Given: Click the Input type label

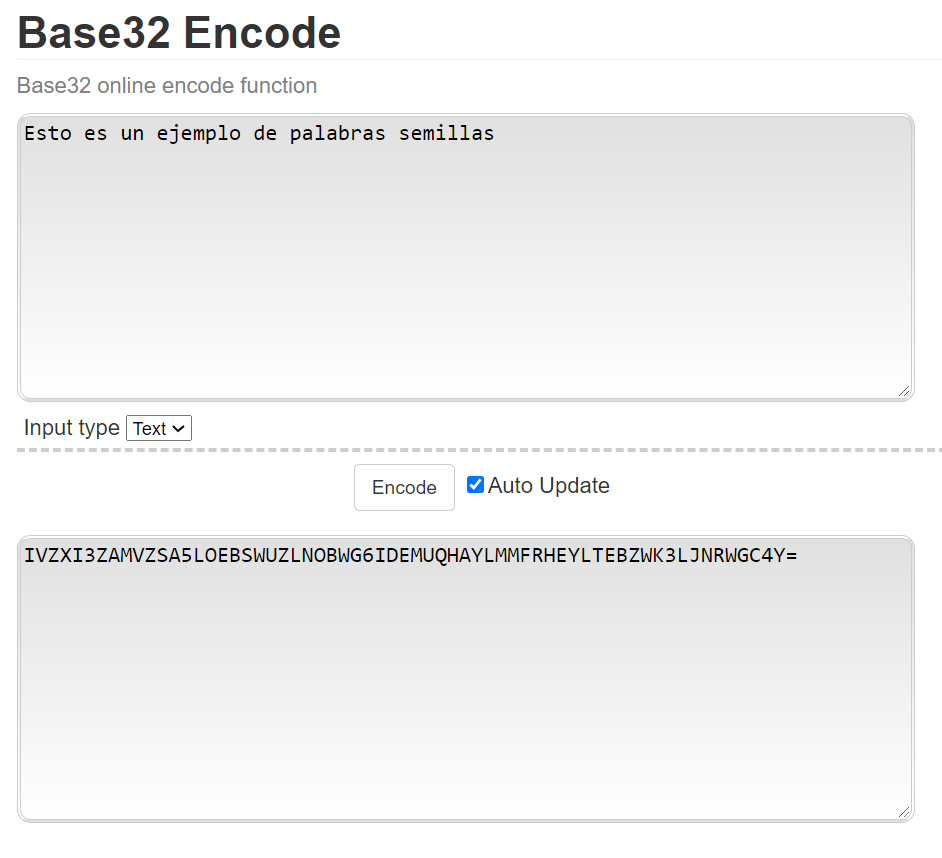Looking at the screenshot, I should point(71,428).
